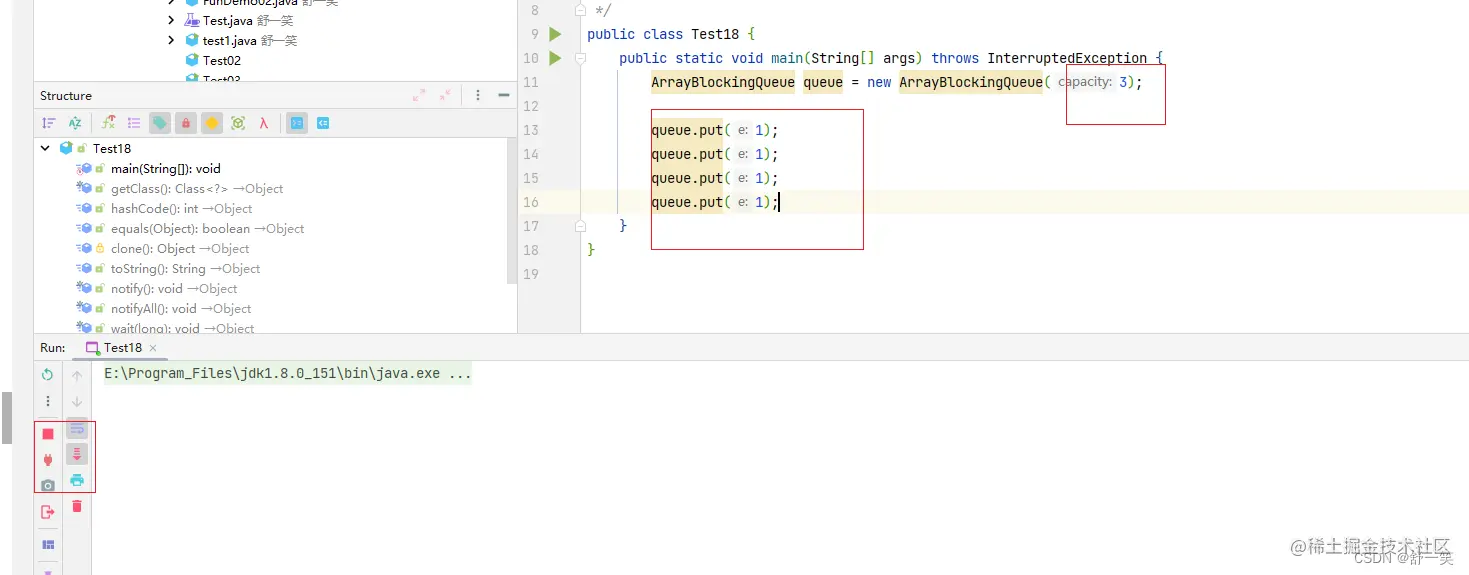The height and width of the screenshot is (575, 1469).
Task: Expand the test1.java node in project tree
Action: [x=172, y=40]
